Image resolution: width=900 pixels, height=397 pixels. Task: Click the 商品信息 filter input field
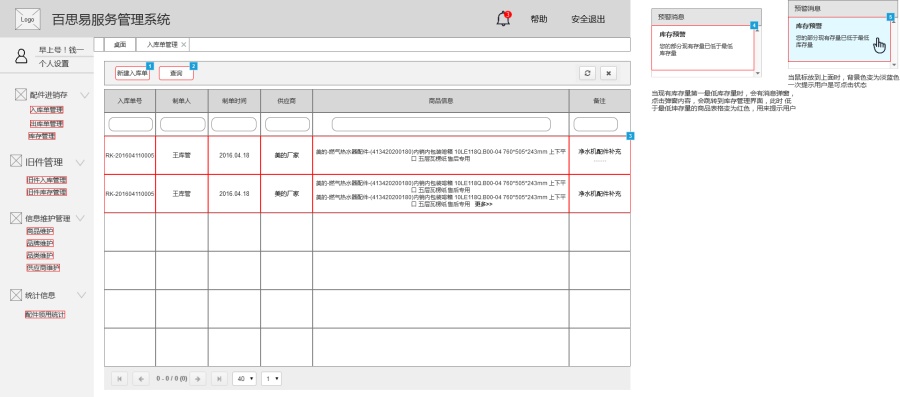(x=441, y=124)
